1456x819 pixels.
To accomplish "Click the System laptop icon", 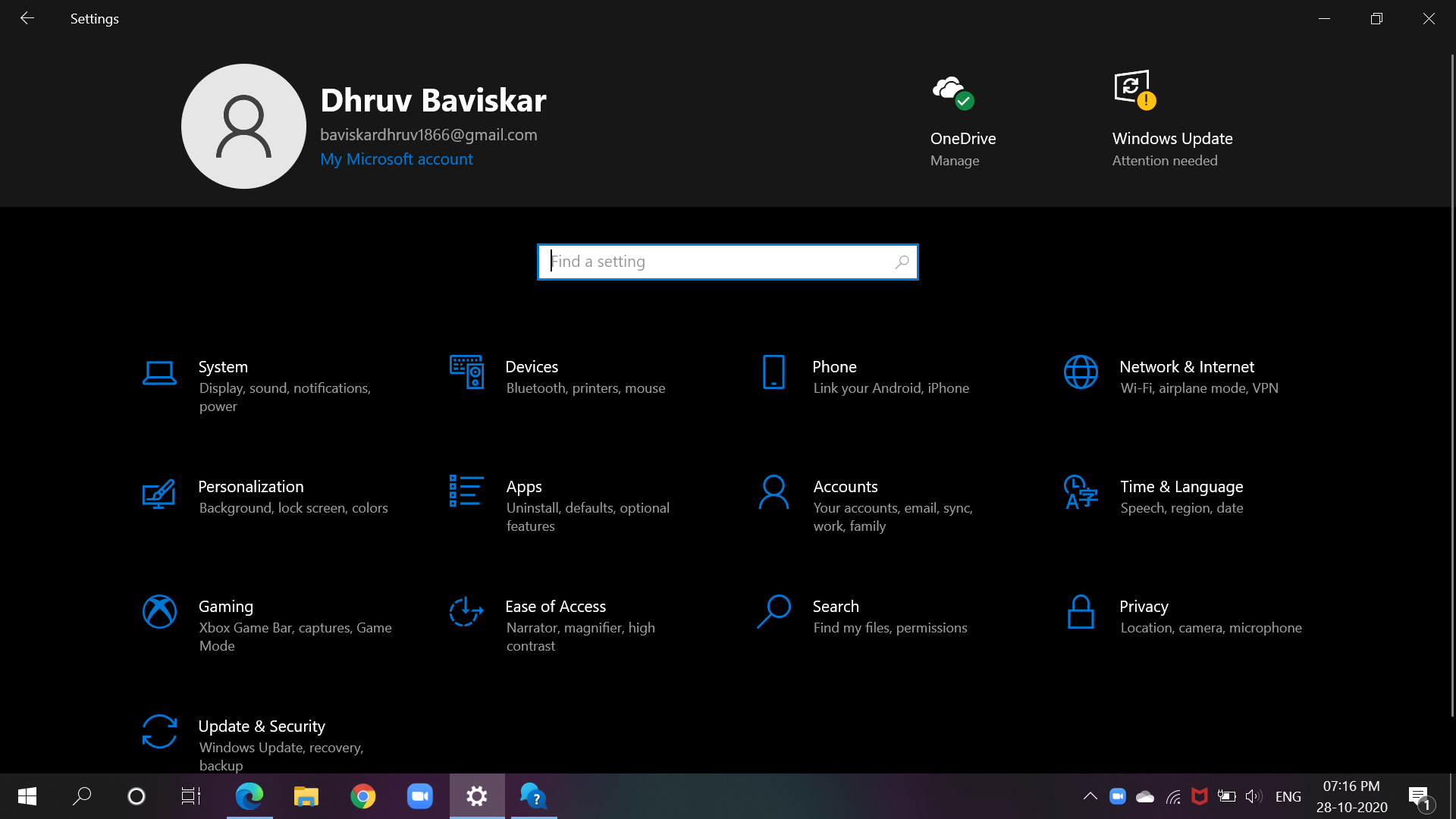I will pyautogui.click(x=159, y=373).
